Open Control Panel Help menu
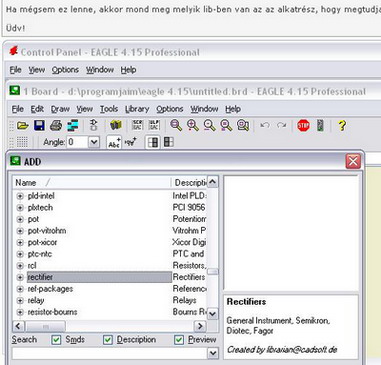 (x=128, y=70)
